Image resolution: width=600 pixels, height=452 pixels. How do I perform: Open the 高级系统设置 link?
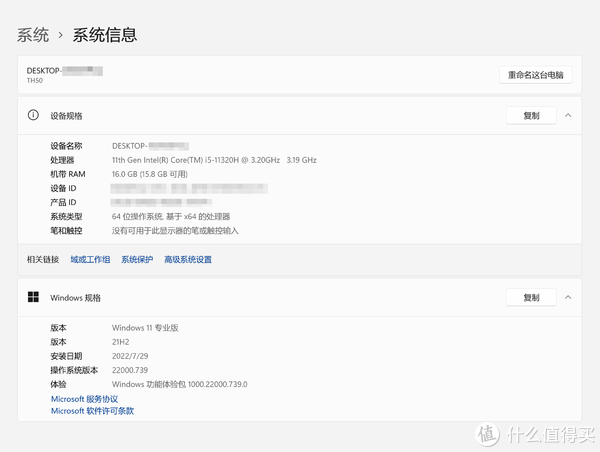click(x=188, y=259)
